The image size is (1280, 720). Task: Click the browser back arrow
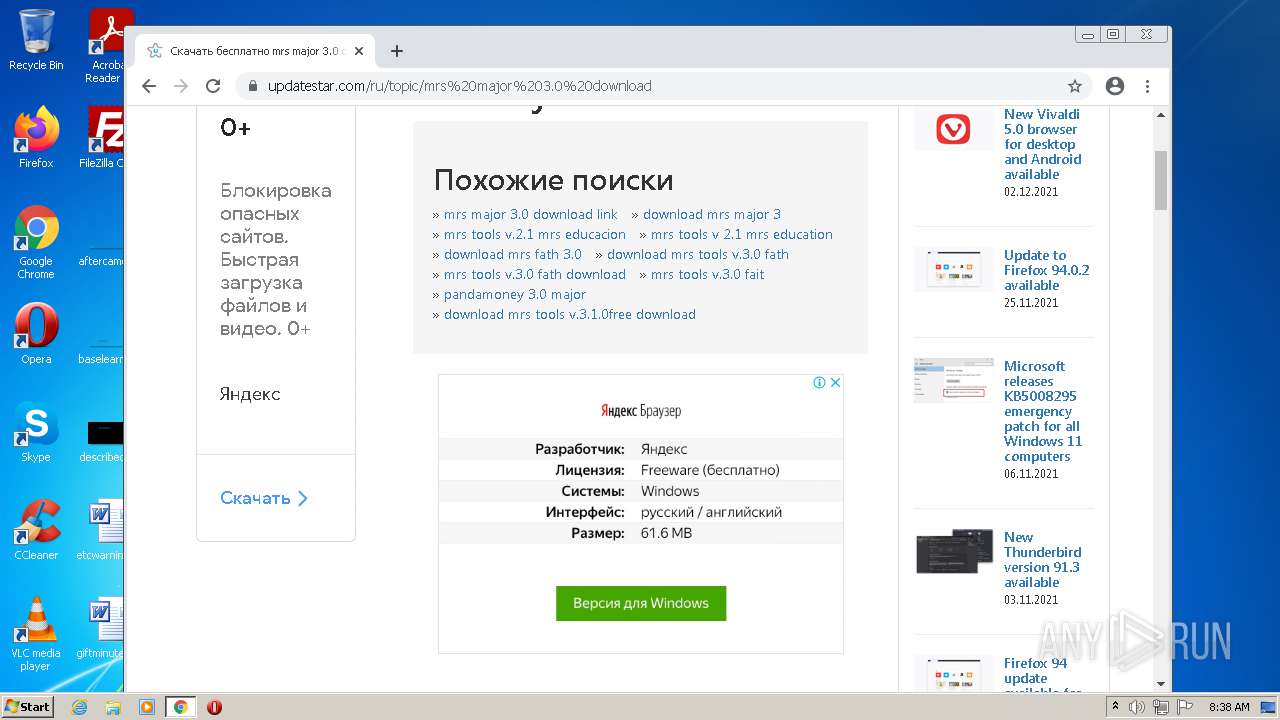(149, 86)
